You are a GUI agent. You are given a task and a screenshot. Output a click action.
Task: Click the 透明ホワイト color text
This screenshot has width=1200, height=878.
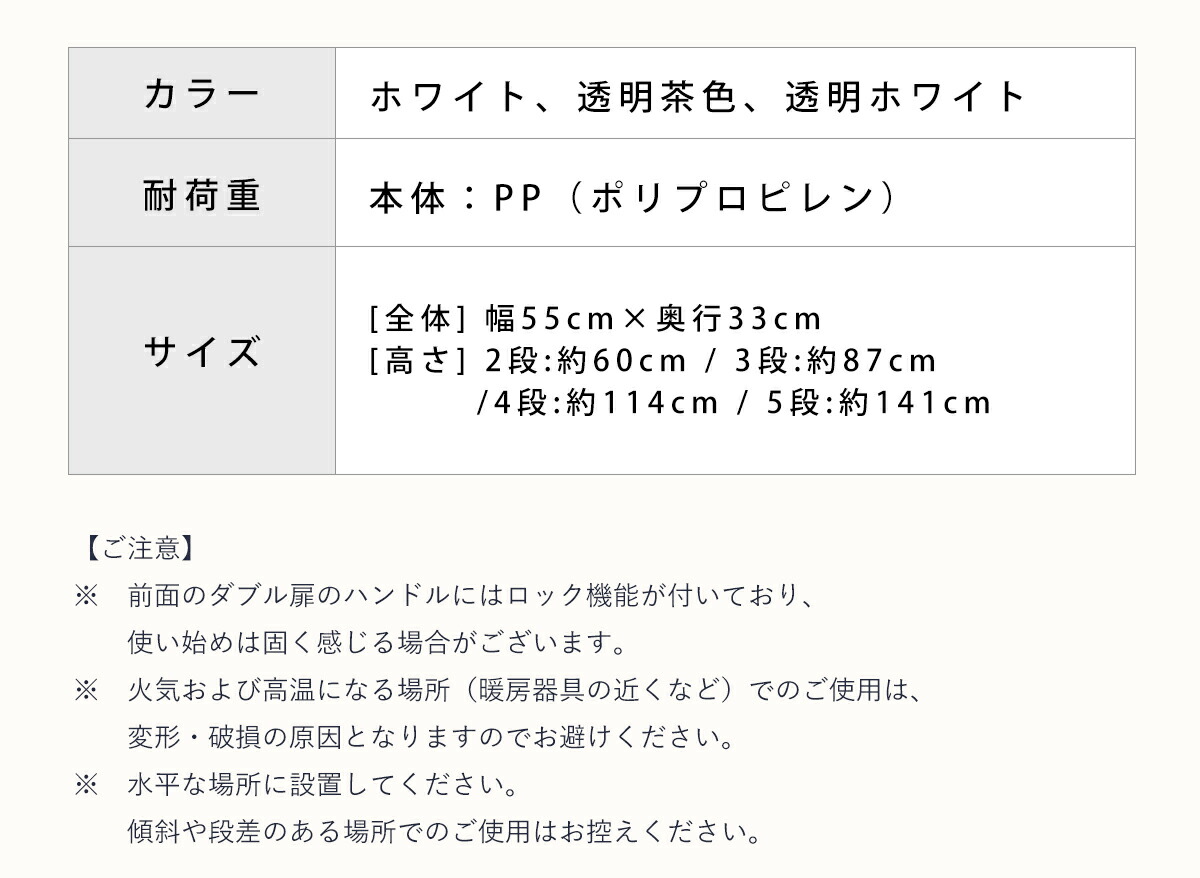(x=906, y=97)
